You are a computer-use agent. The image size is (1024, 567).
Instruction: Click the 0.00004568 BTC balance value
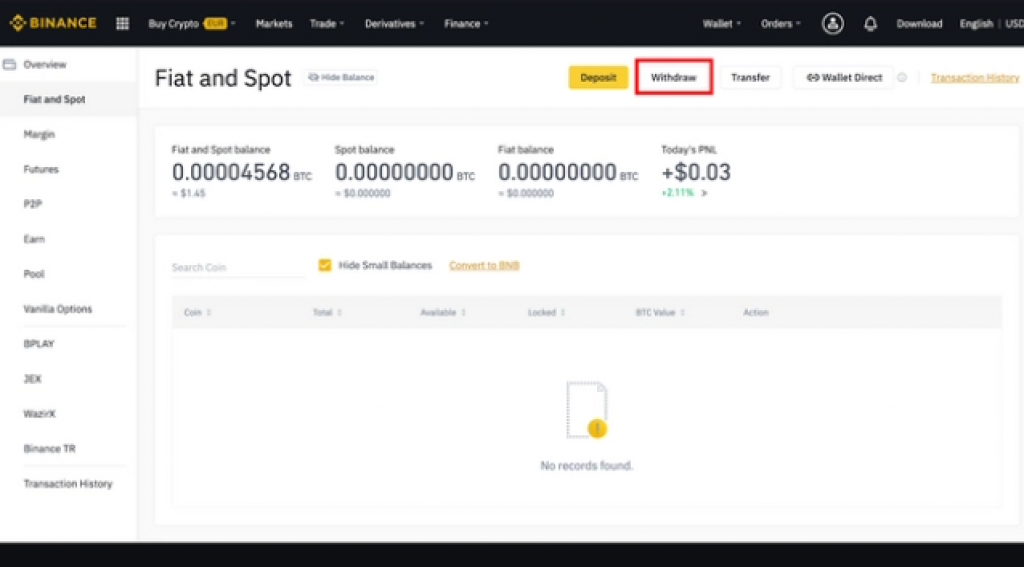[x=242, y=172]
